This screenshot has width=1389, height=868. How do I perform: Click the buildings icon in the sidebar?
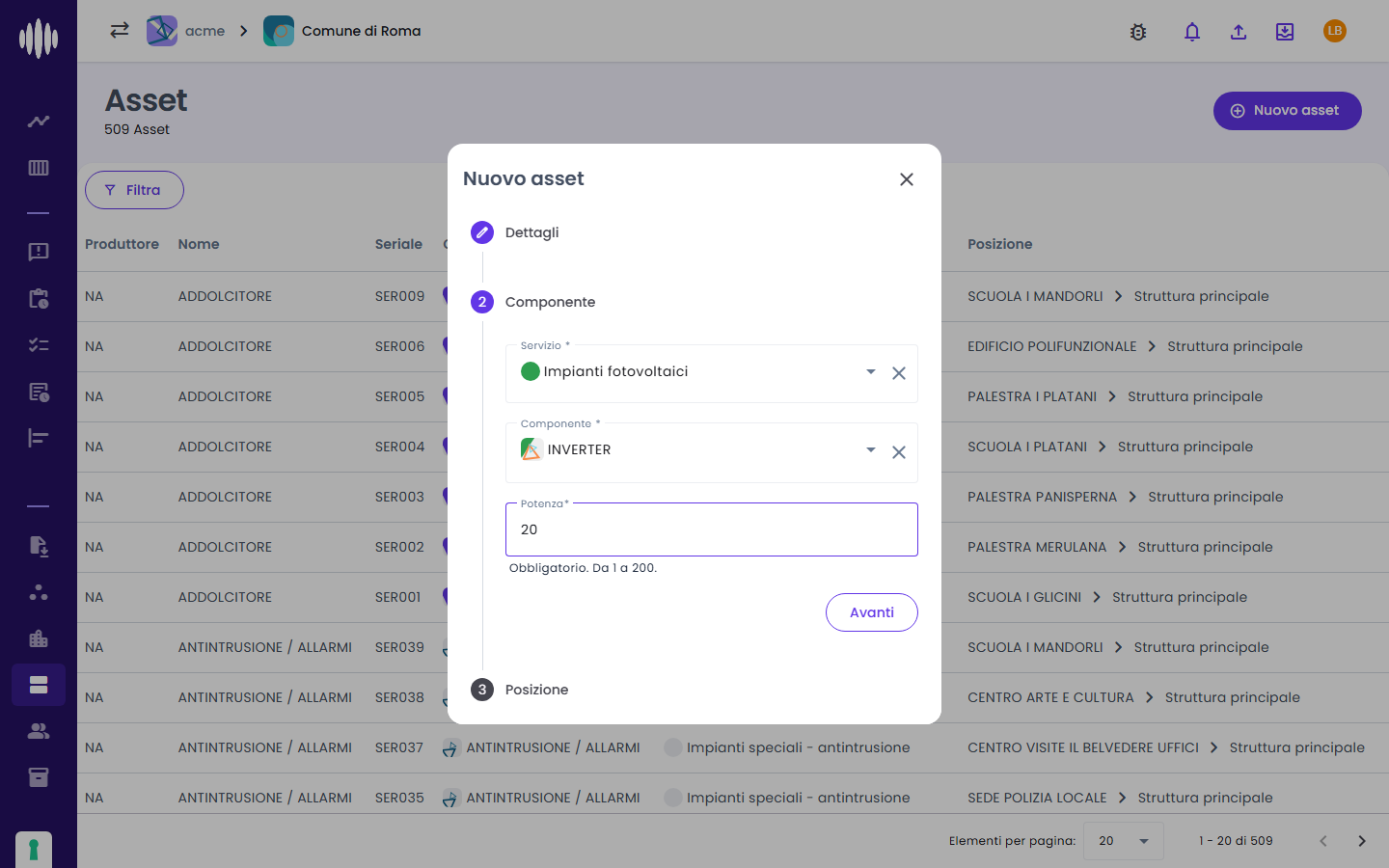pyautogui.click(x=39, y=638)
